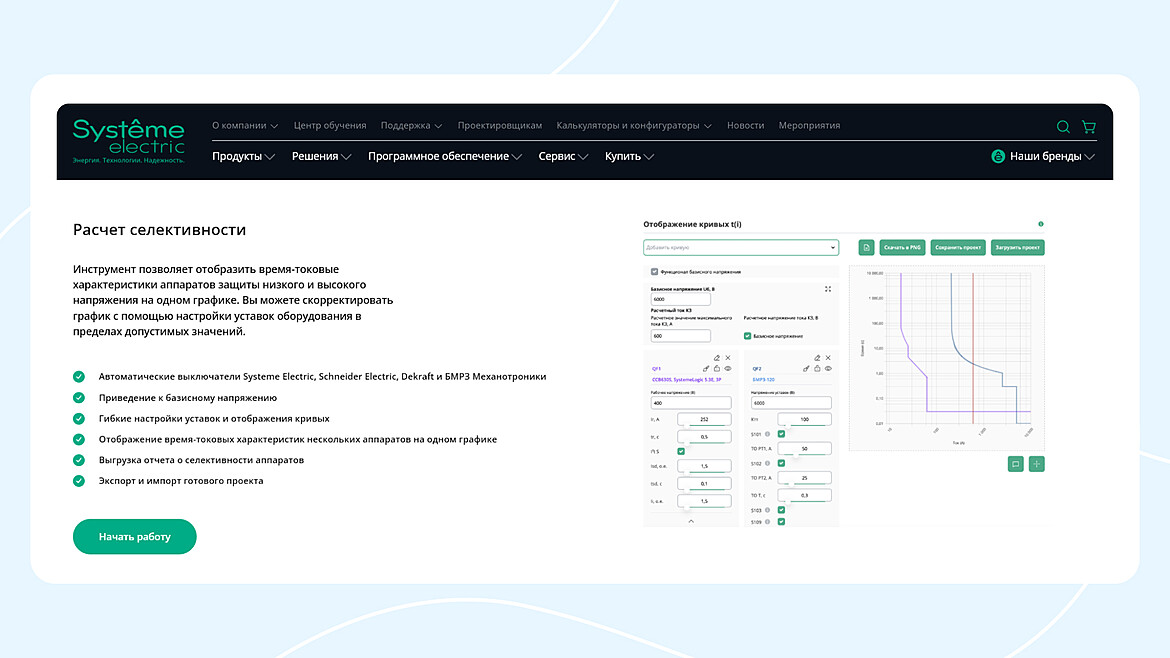Click fullscreen expand icon in base voltage panel
The width and height of the screenshot is (1170, 658).
tap(828, 289)
